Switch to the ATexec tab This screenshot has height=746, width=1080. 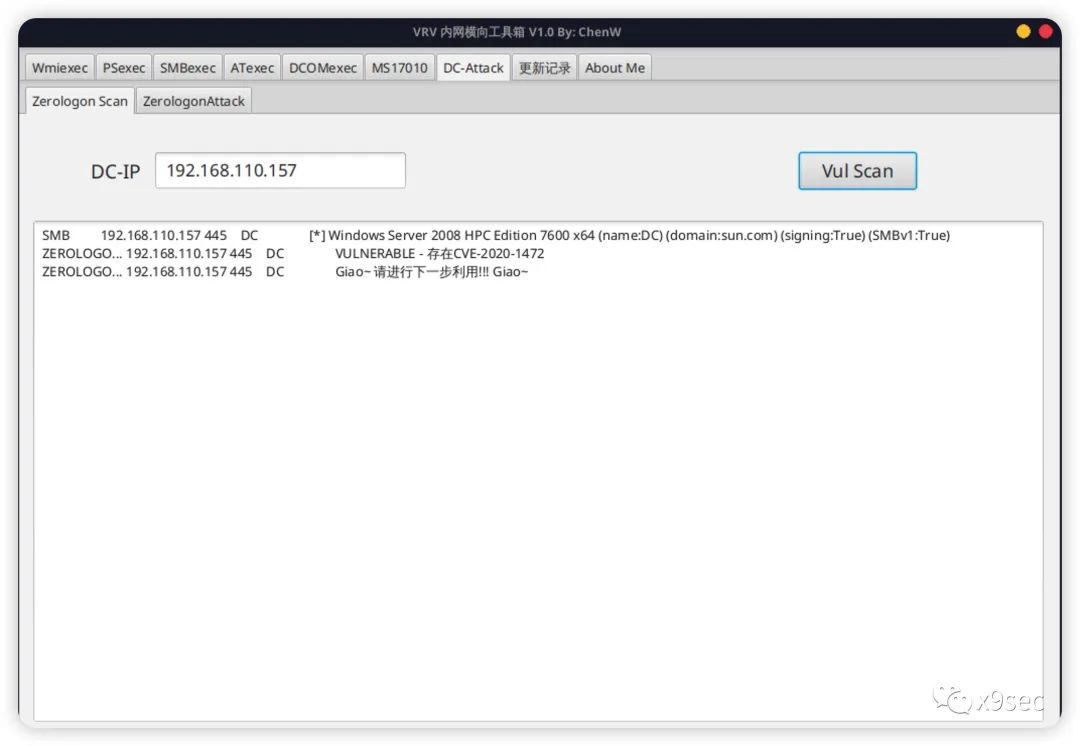pyautogui.click(x=251, y=67)
